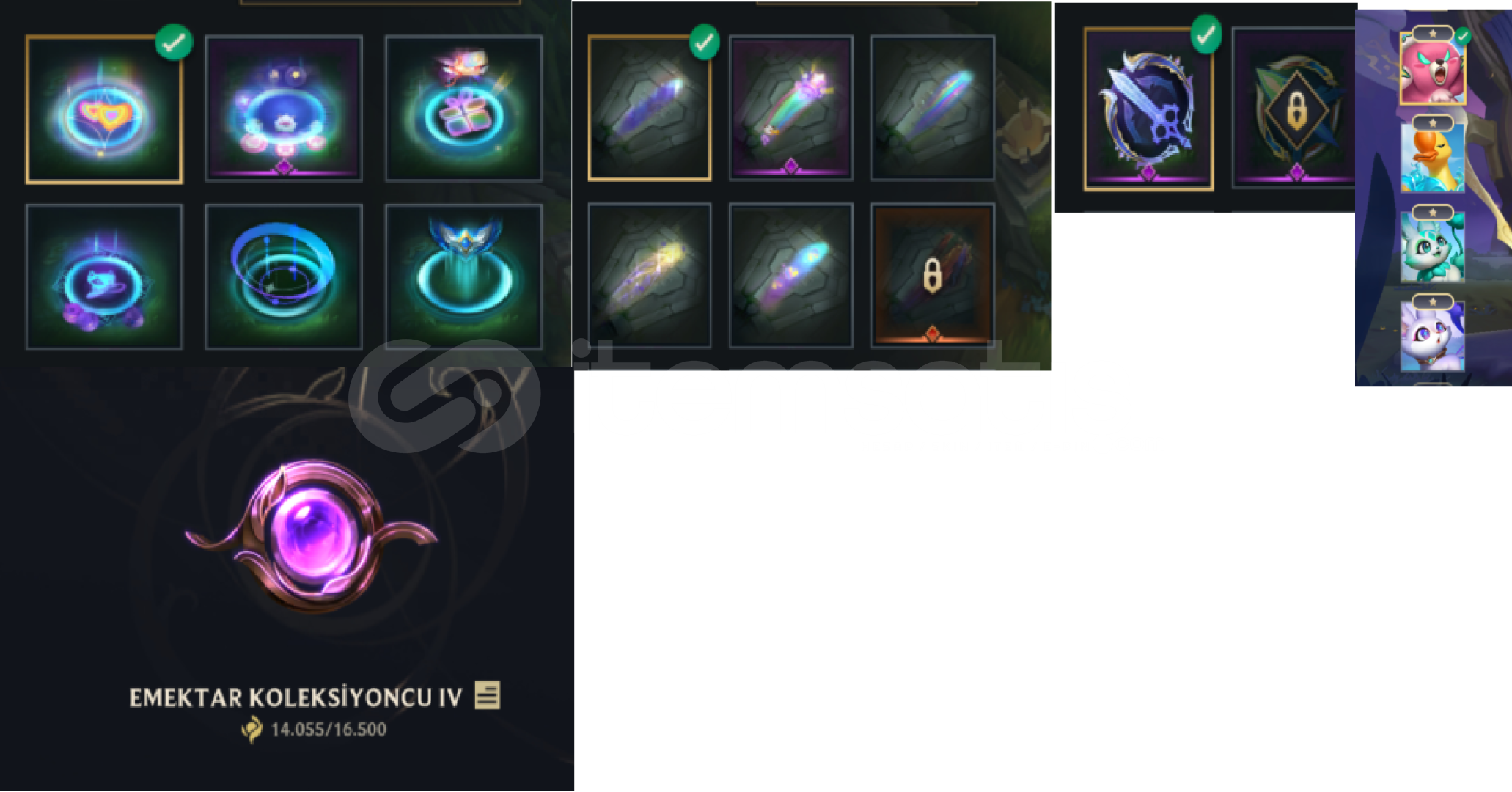Select the rainbow star damage effect
The width and height of the screenshot is (1512, 792).
pyautogui.click(x=791, y=108)
